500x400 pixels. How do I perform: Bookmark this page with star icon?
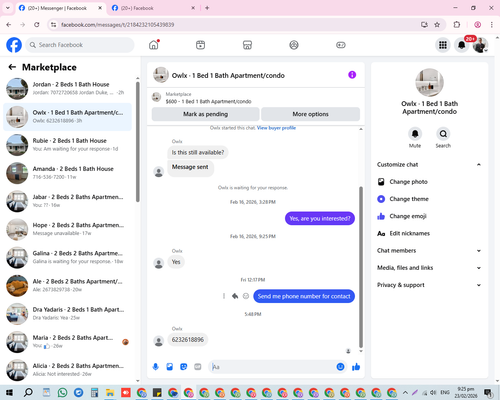(x=437, y=25)
